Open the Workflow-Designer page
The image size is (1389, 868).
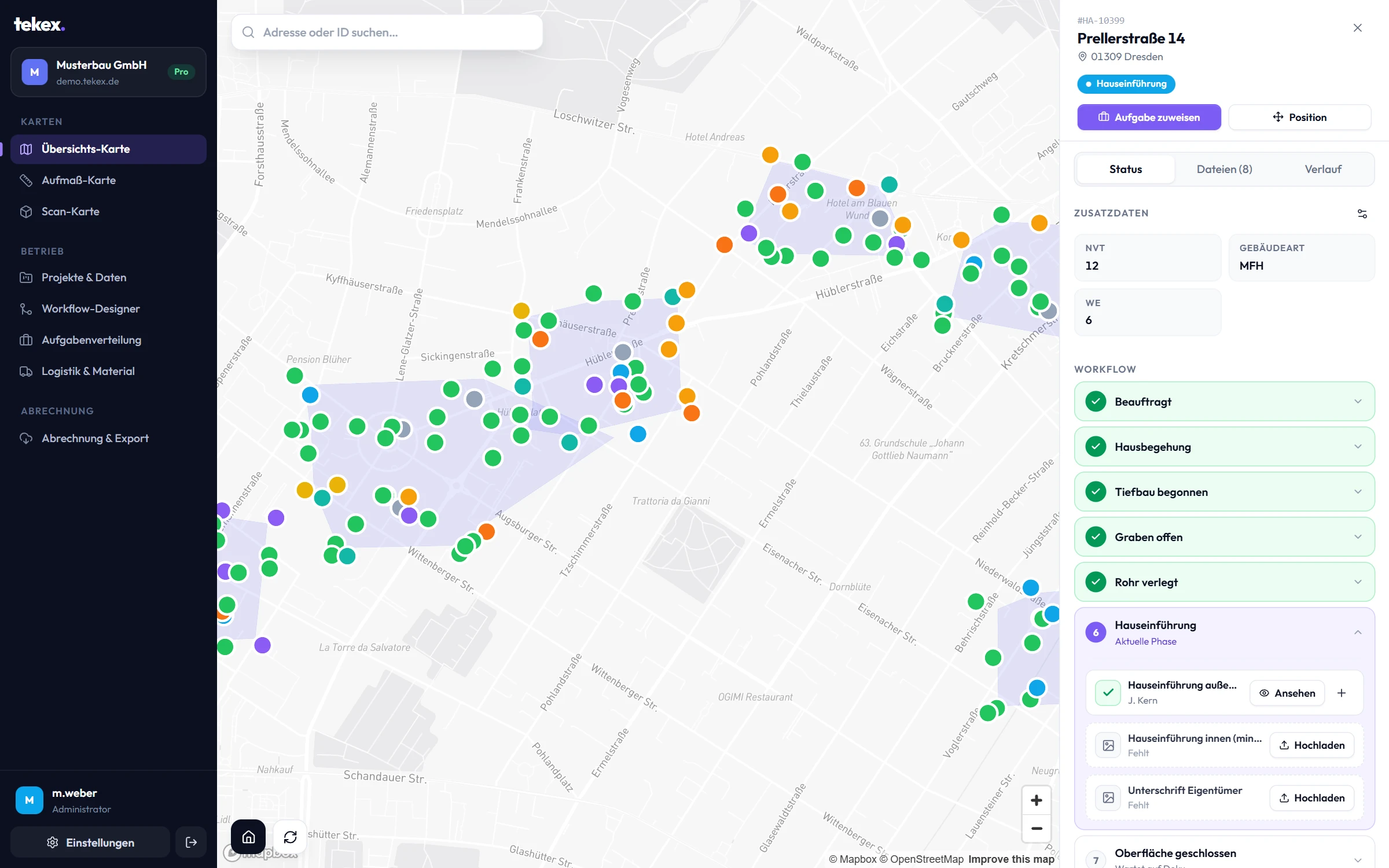pyautogui.click(x=108, y=308)
